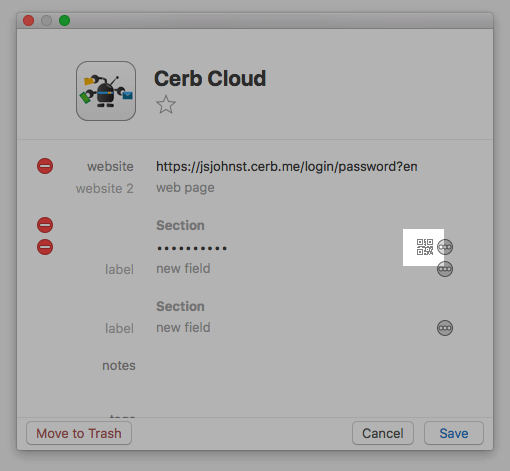Click the web page placeholder field
The height and width of the screenshot is (471, 510).
185,188
